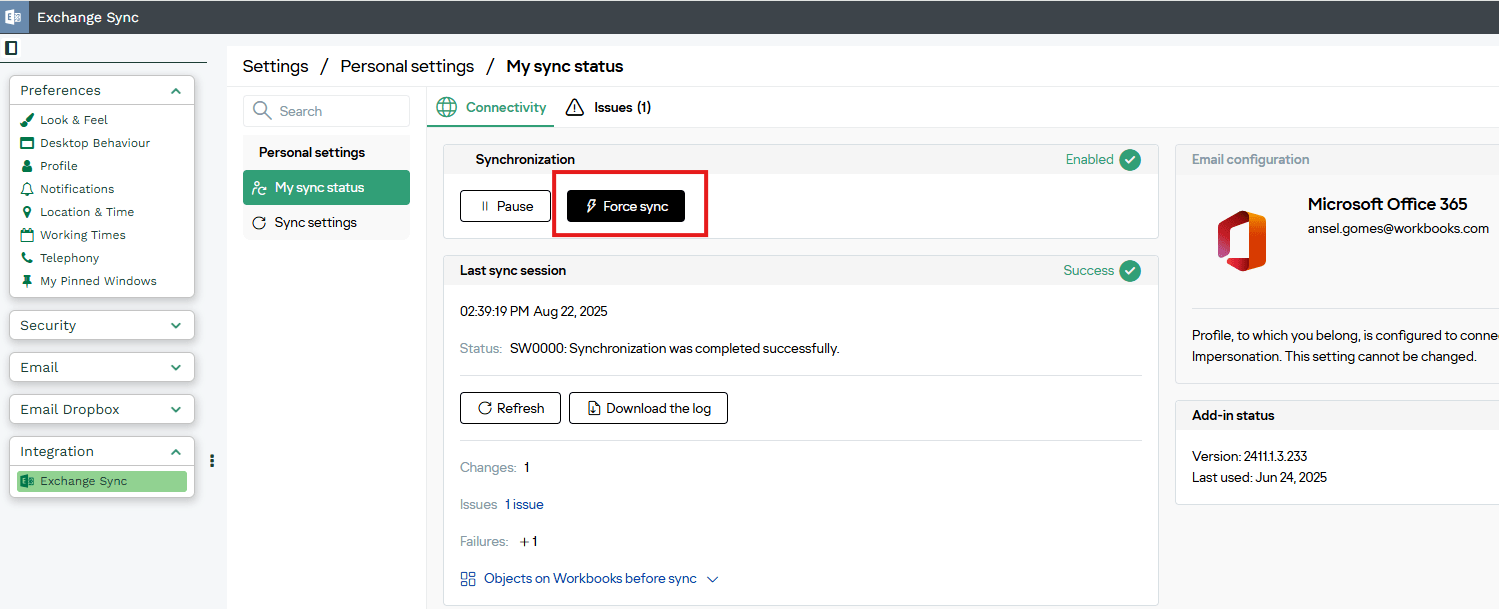Switch to the Issues (1) tab

click(609, 108)
